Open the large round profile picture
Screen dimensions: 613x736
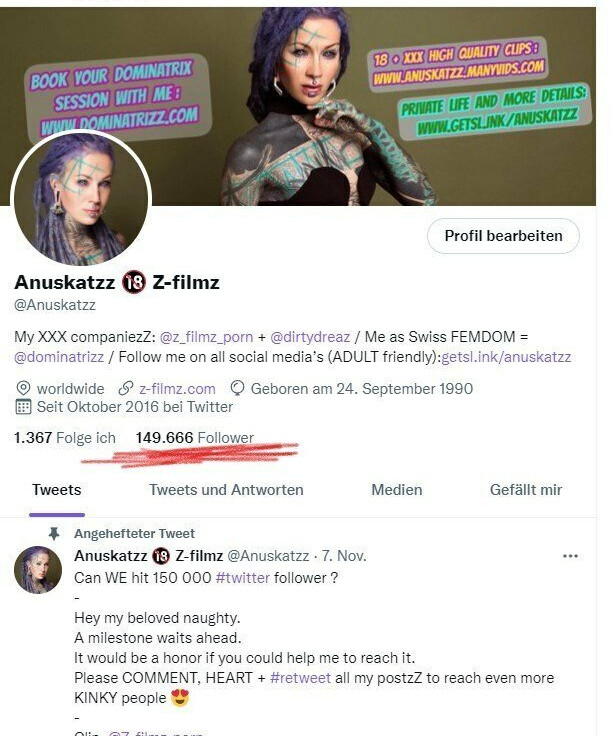pos(81,199)
